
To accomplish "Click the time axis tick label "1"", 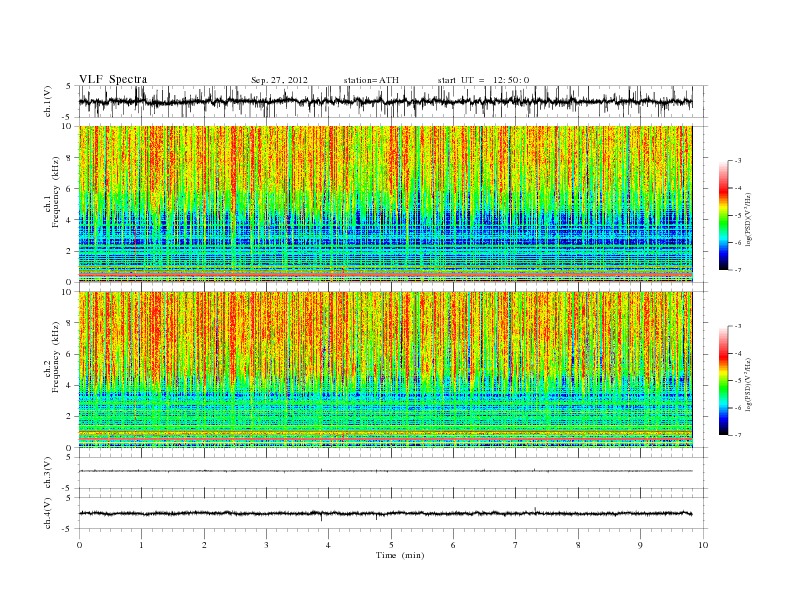I will coord(141,545).
